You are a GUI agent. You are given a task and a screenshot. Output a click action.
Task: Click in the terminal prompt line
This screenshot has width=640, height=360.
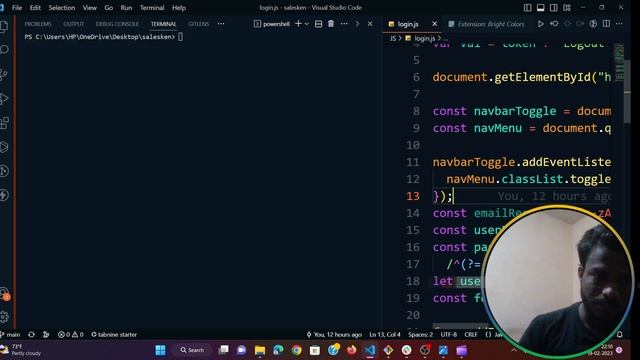(x=104, y=37)
